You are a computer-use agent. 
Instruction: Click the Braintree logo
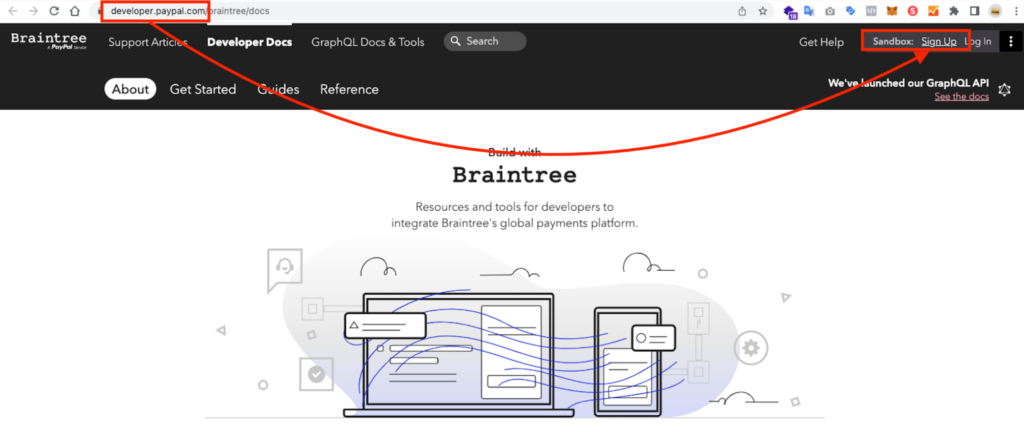point(49,41)
